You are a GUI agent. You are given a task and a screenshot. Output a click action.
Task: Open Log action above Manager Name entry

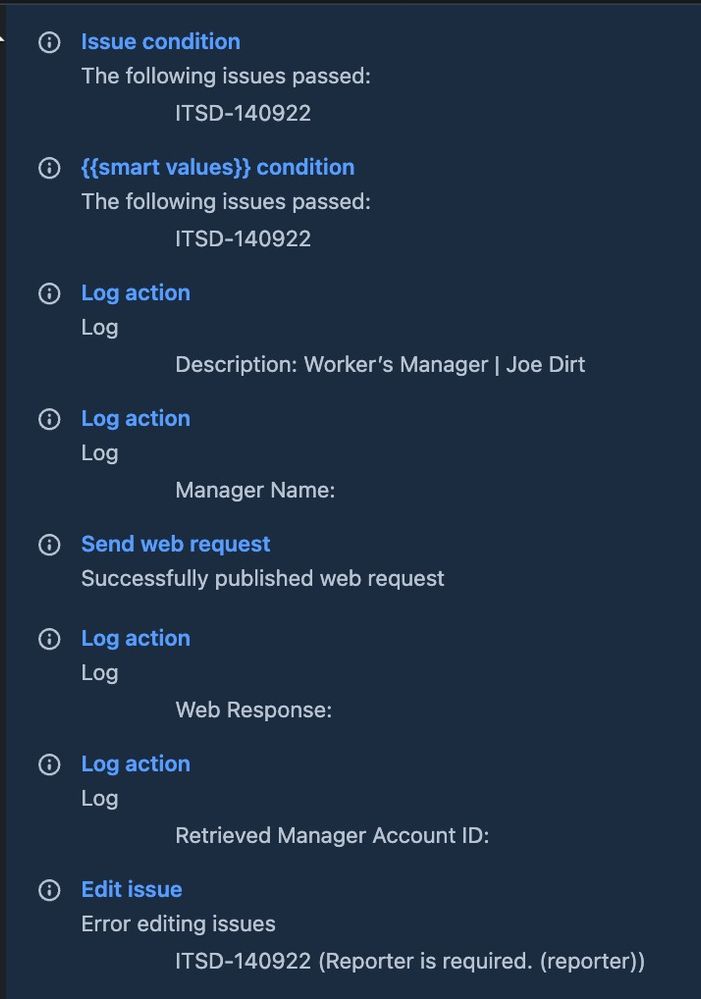136,419
